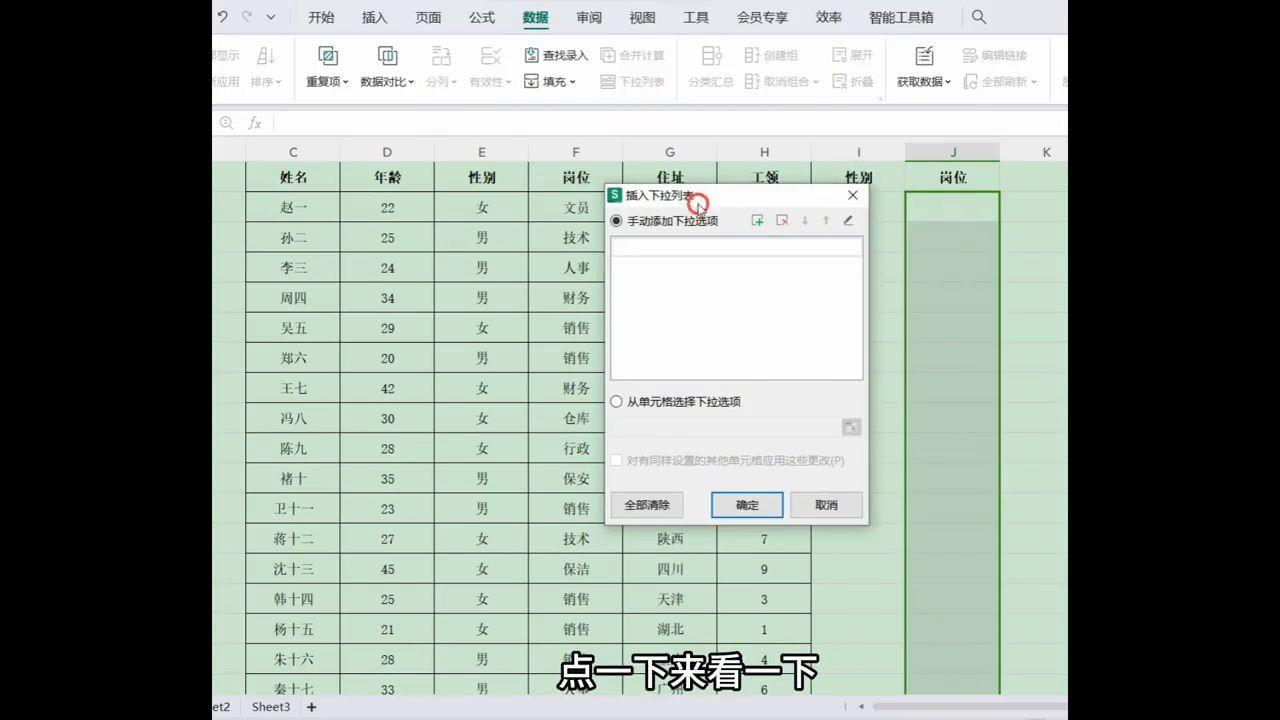
Task: Select the cell containing 仓库
Action: (576, 419)
